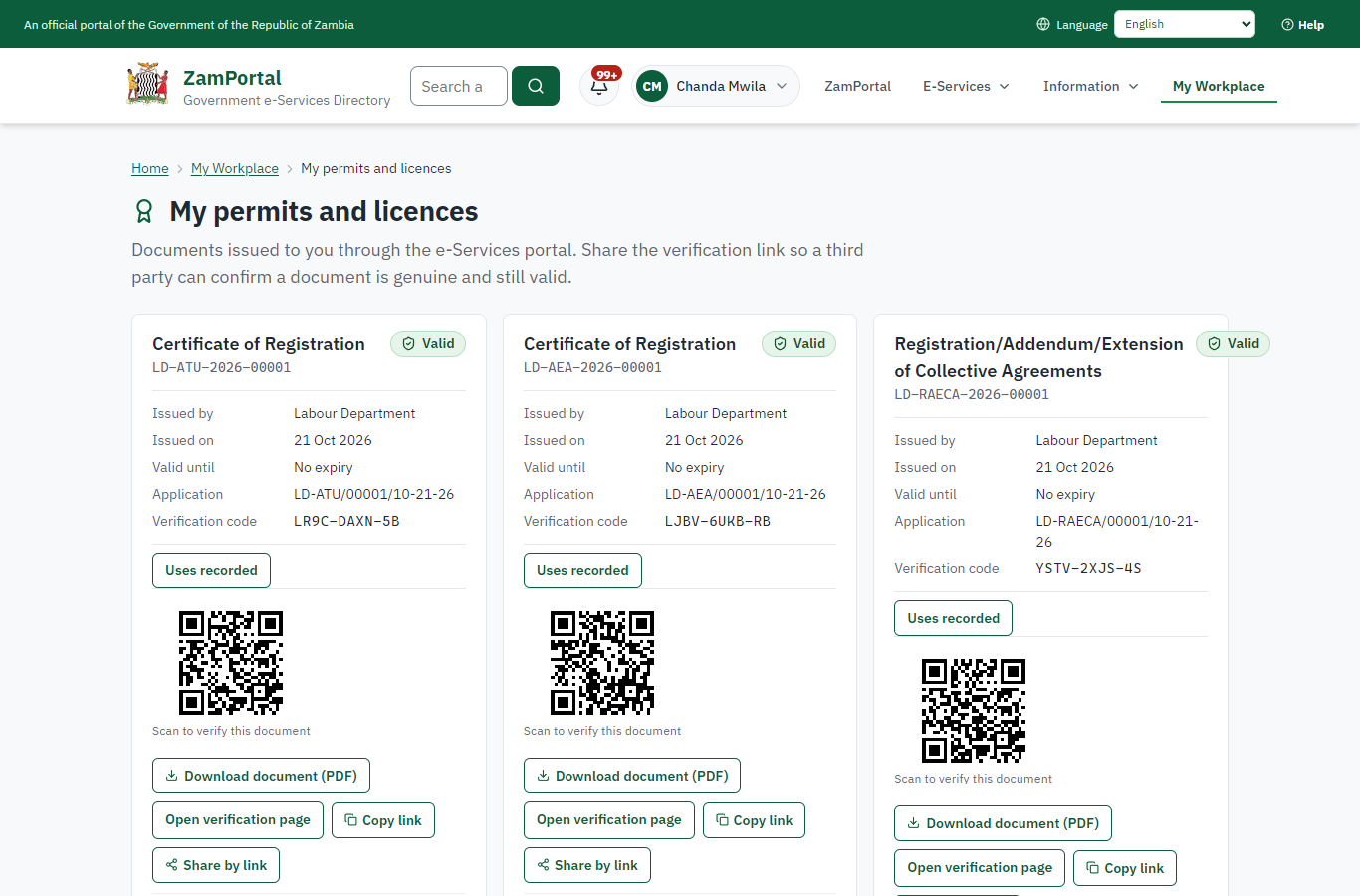The height and width of the screenshot is (896, 1360).
Task: Expand the E-Services menu
Action: [966, 86]
